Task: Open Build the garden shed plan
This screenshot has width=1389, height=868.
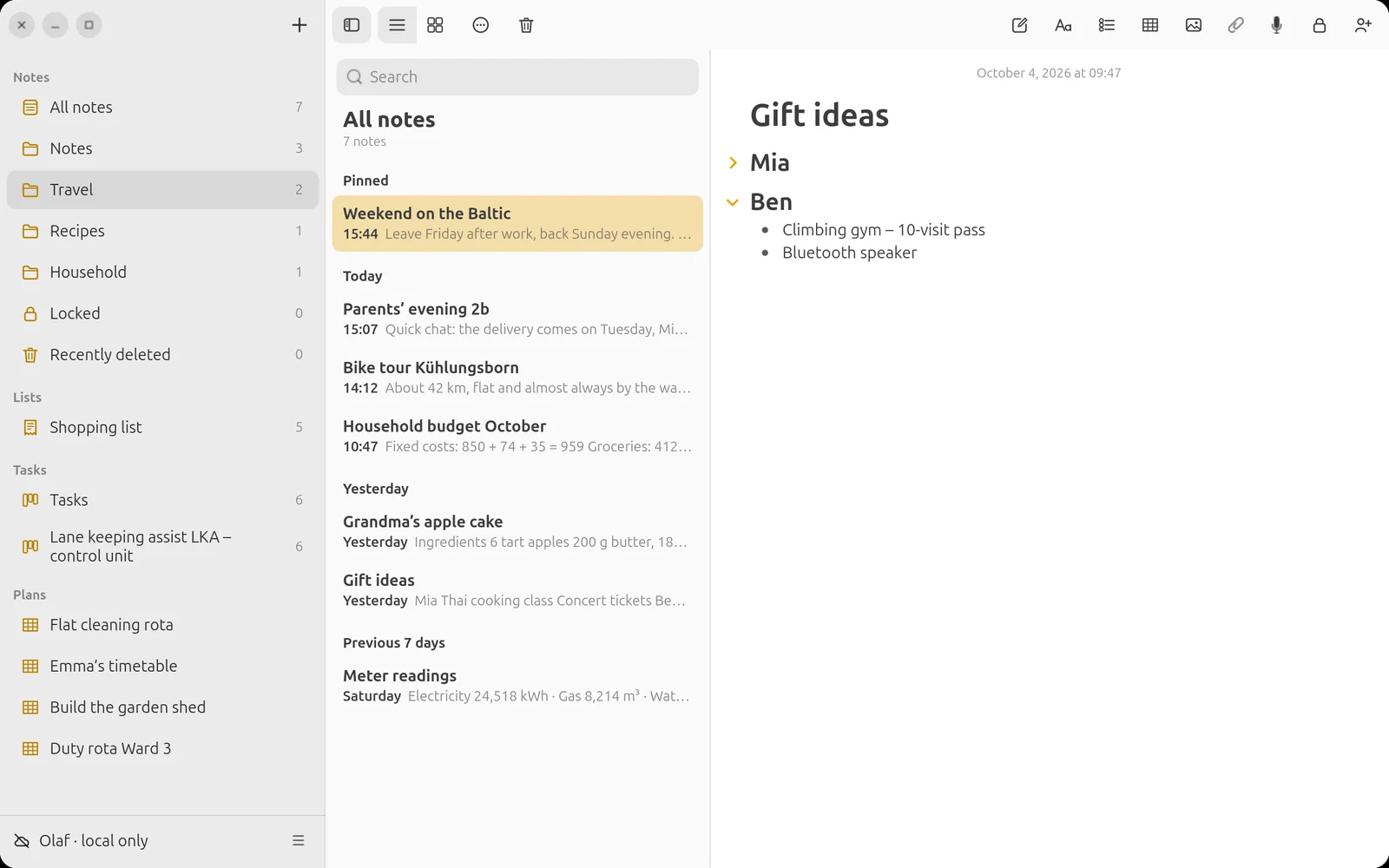Action: tap(162, 707)
